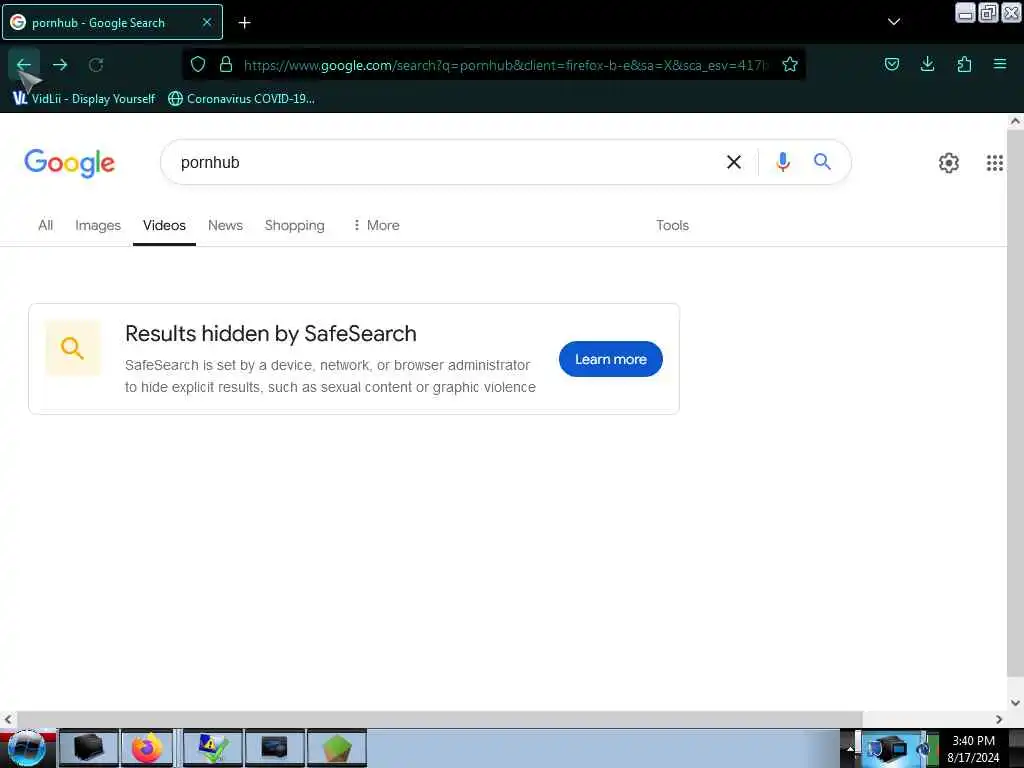1024x768 pixels.
Task: Open the Coronavirus COVID-19 bookmark
Action: pyautogui.click(x=242, y=99)
